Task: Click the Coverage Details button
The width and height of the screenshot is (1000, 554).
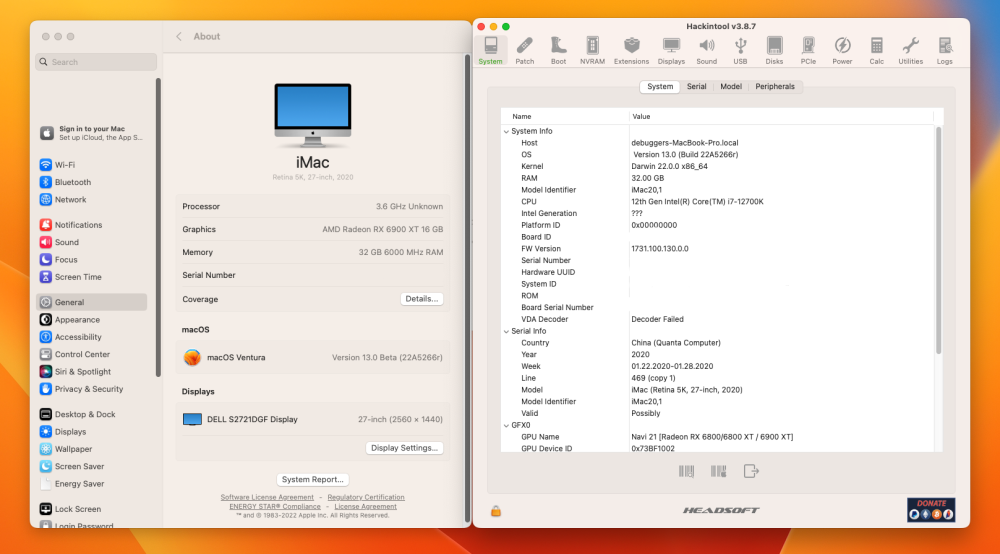Action: pyautogui.click(x=422, y=298)
